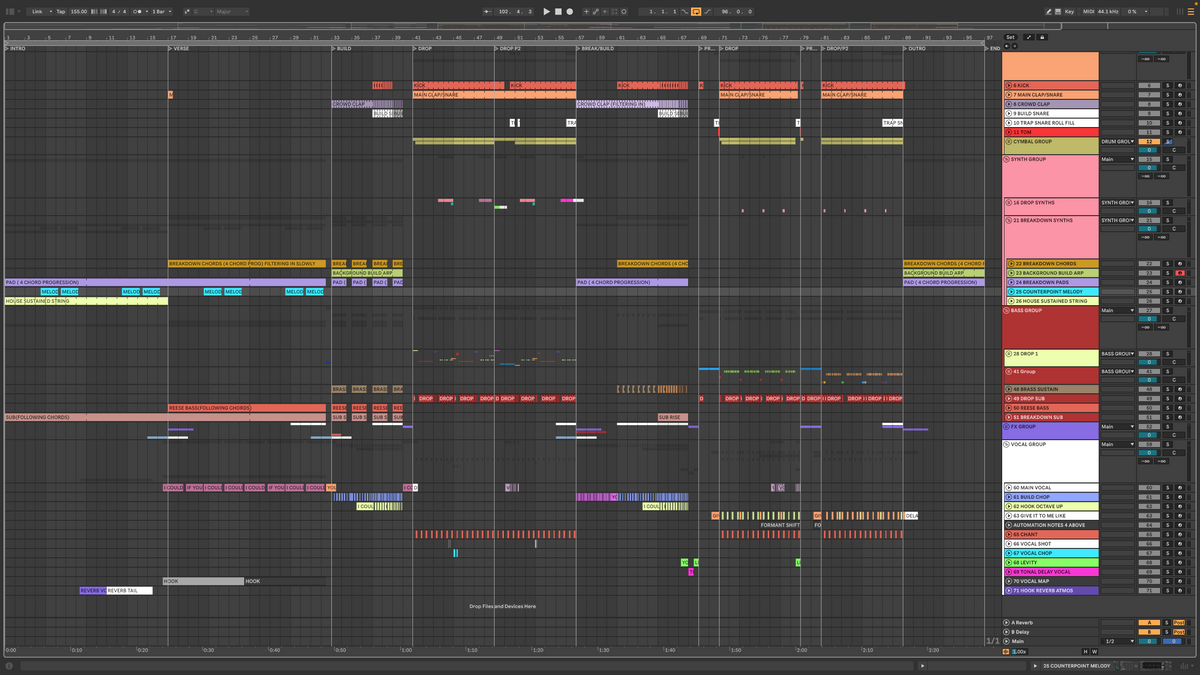Jump to the BREAK/BUILD locator
The width and height of the screenshot is (1200, 675).
pos(596,48)
